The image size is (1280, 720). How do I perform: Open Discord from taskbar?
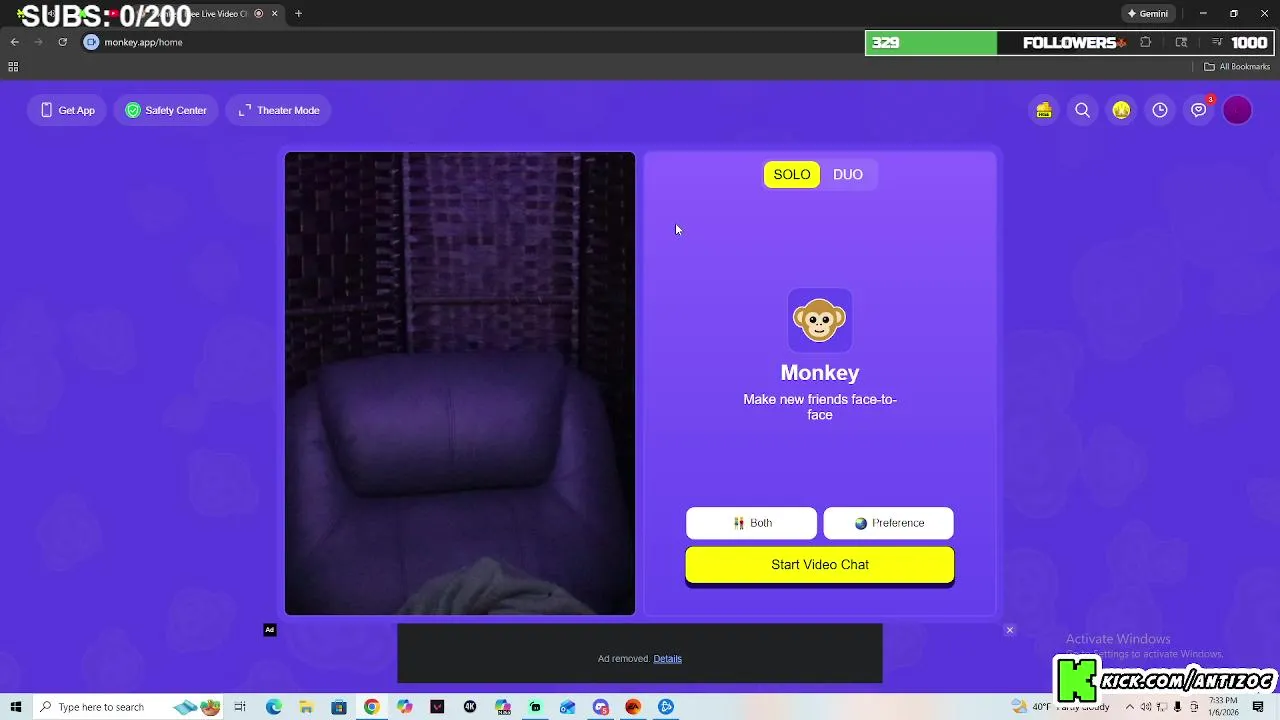(x=601, y=707)
